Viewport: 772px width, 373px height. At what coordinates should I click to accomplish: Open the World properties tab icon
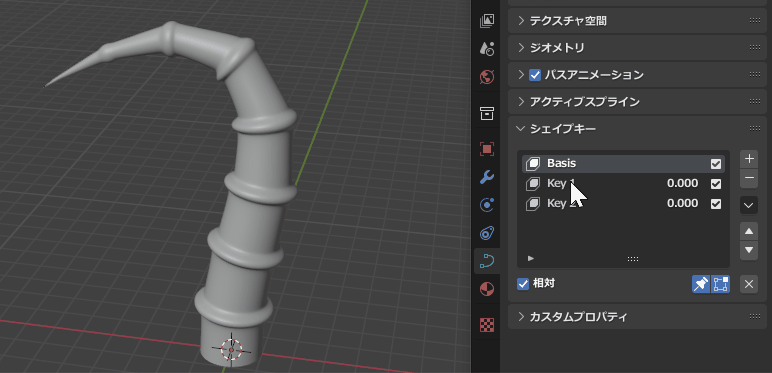click(x=487, y=77)
